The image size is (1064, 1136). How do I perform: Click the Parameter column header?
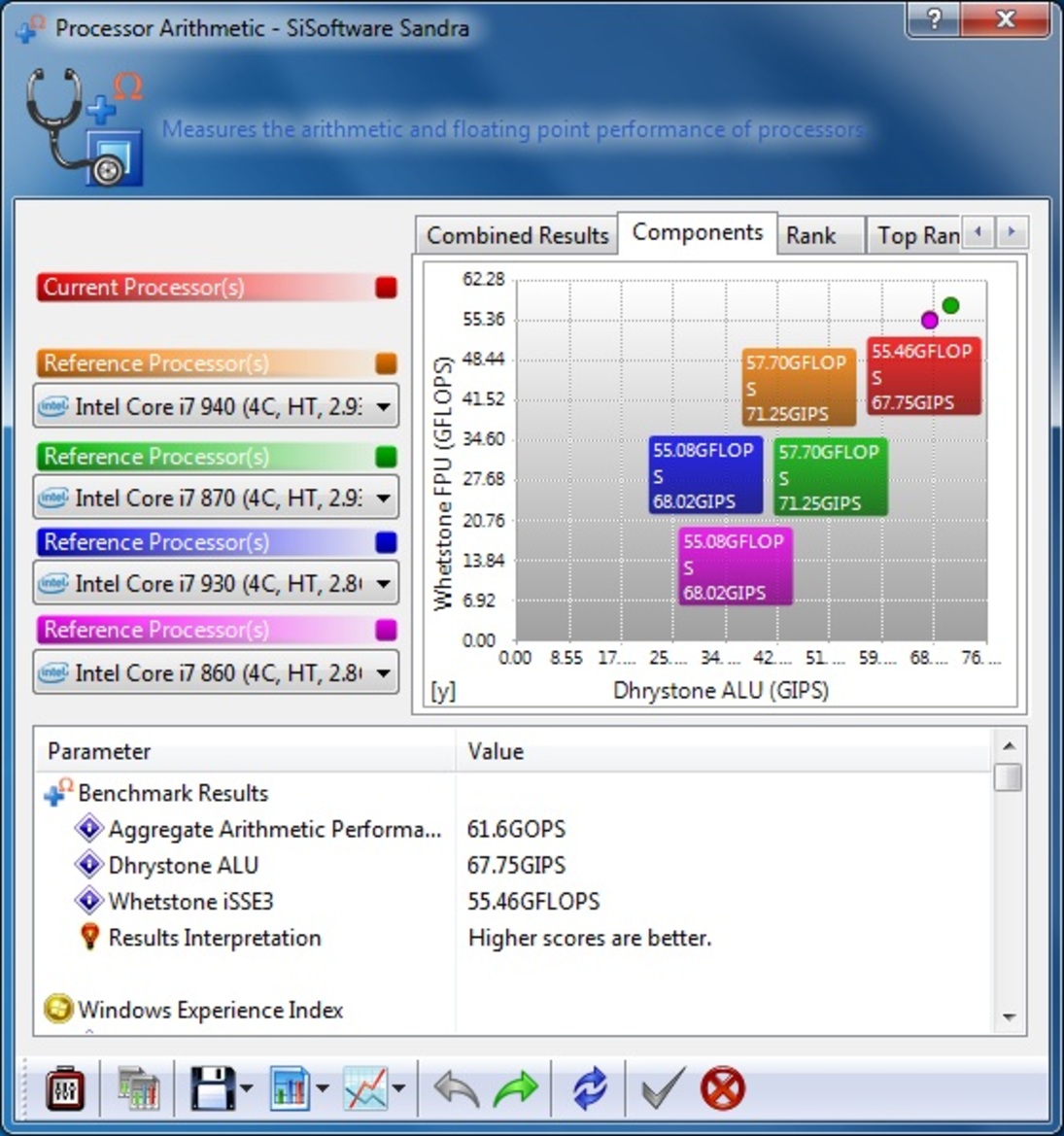pyautogui.click(x=245, y=751)
